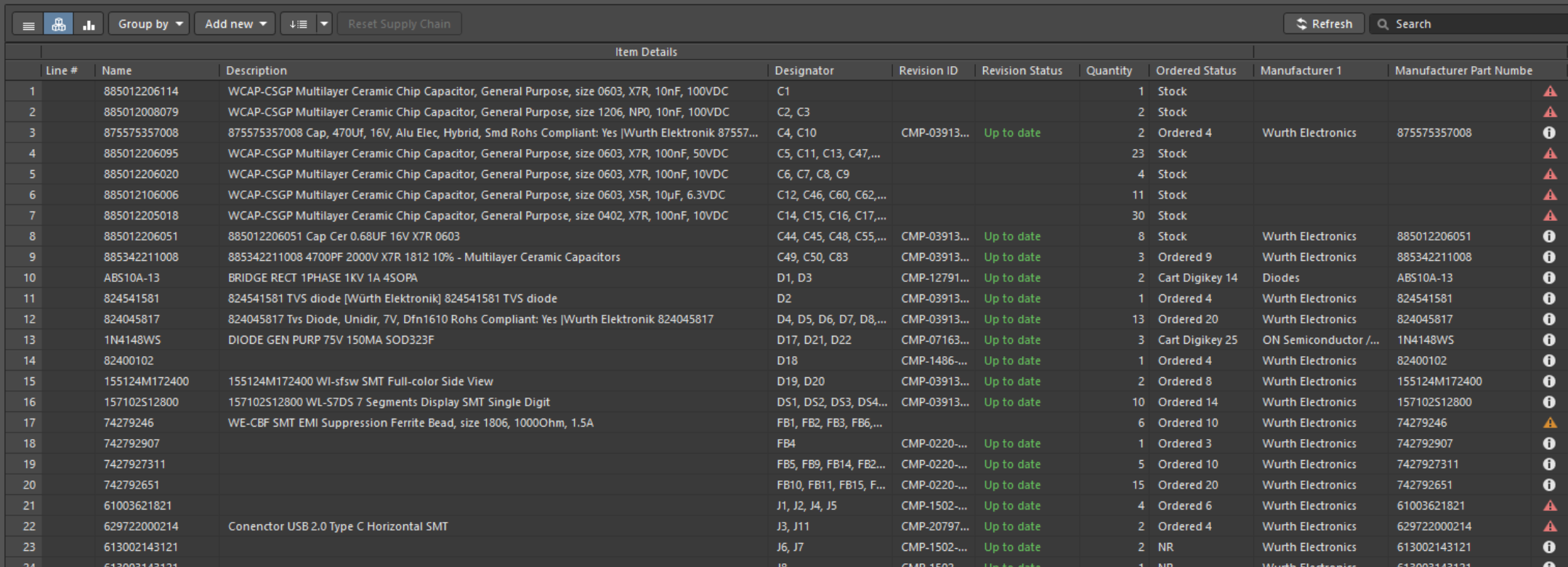Image resolution: width=1568 pixels, height=567 pixels.
Task: Sort by the Quantity column header
Action: pos(1109,71)
